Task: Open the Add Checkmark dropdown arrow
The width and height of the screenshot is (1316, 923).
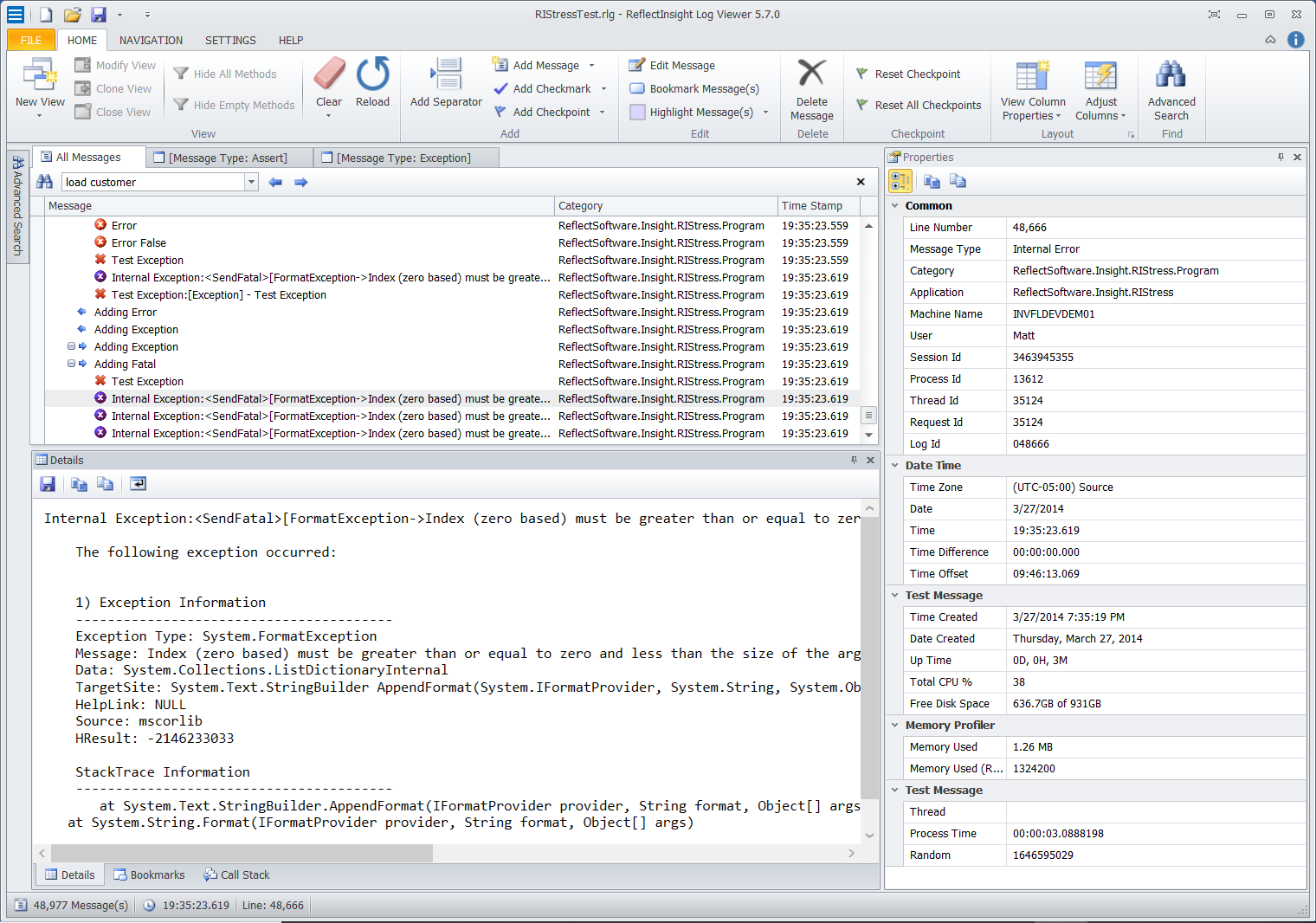Action: point(603,89)
